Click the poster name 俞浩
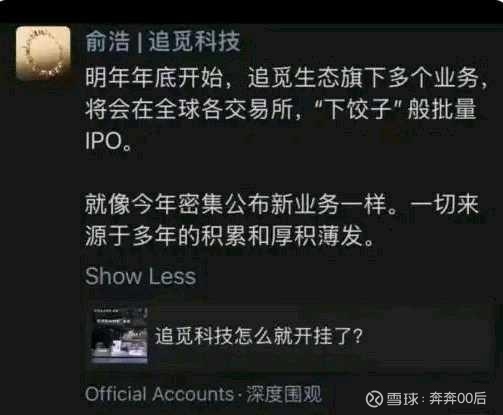Screen dimensions: 503x415 pyautogui.click(x=107, y=42)
